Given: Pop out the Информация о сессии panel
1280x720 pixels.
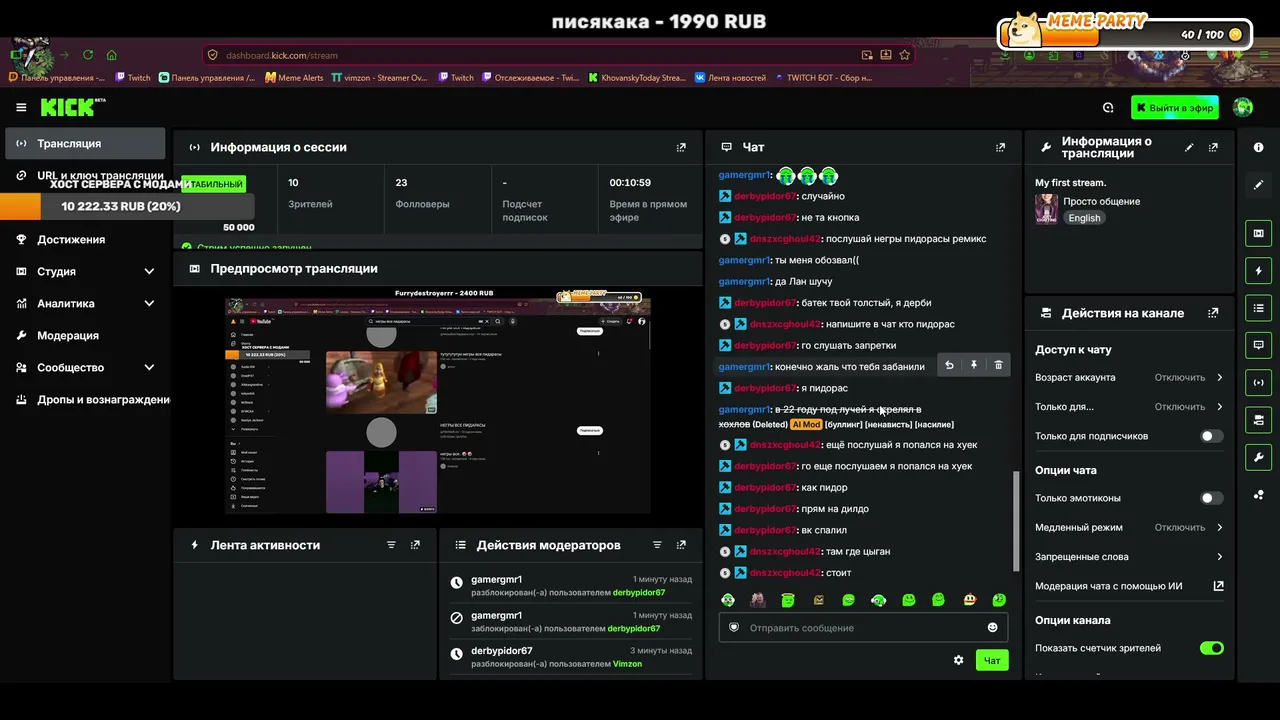Looking at the screenshot, I should click(x=681, y=147).
